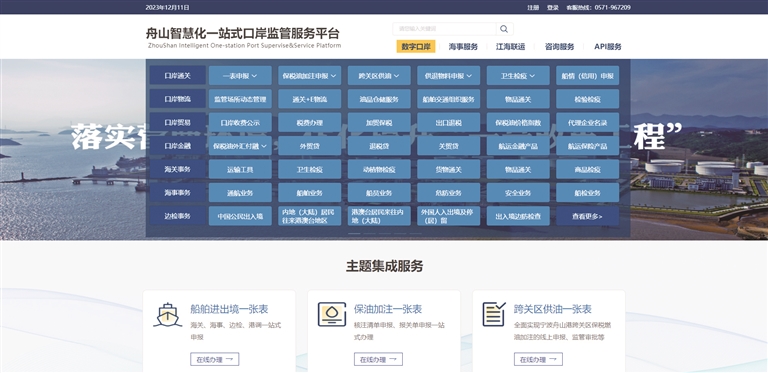Click the 退税贷 button
Screen dimensions: 768x373
click(379, 146)
